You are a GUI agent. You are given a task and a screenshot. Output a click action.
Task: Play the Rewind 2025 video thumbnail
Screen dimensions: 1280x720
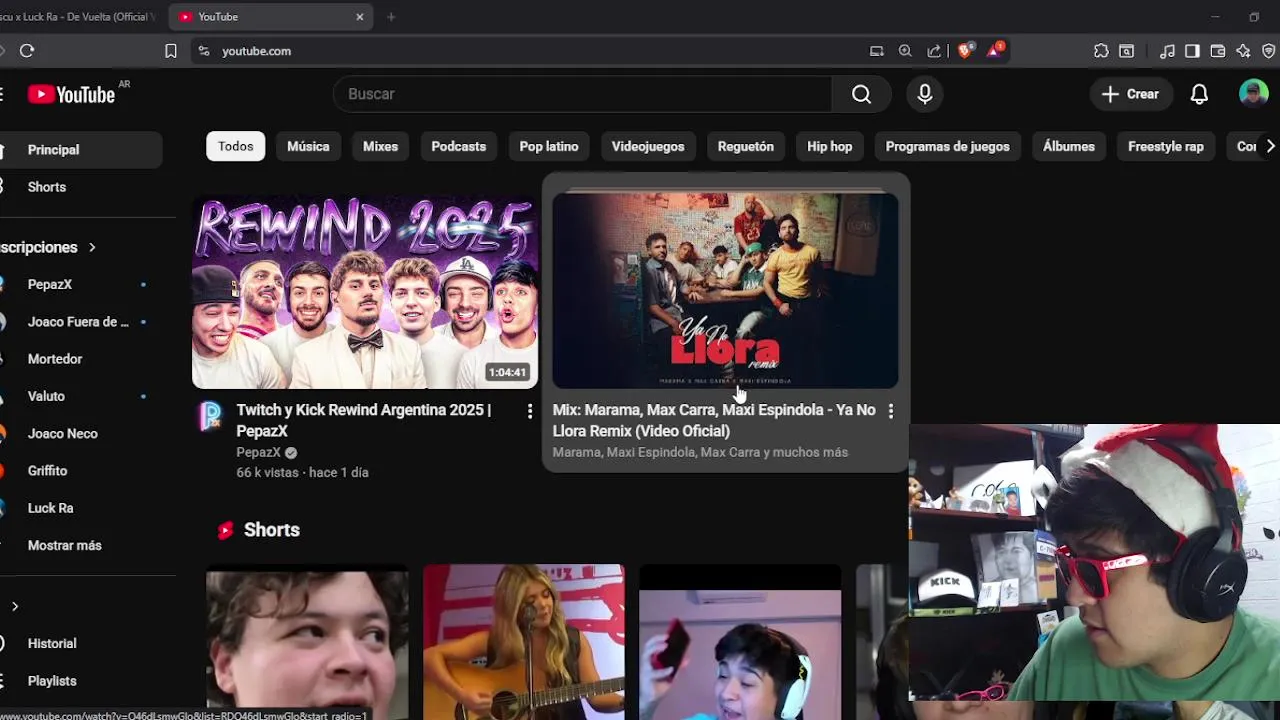click(x=365, y=291)
